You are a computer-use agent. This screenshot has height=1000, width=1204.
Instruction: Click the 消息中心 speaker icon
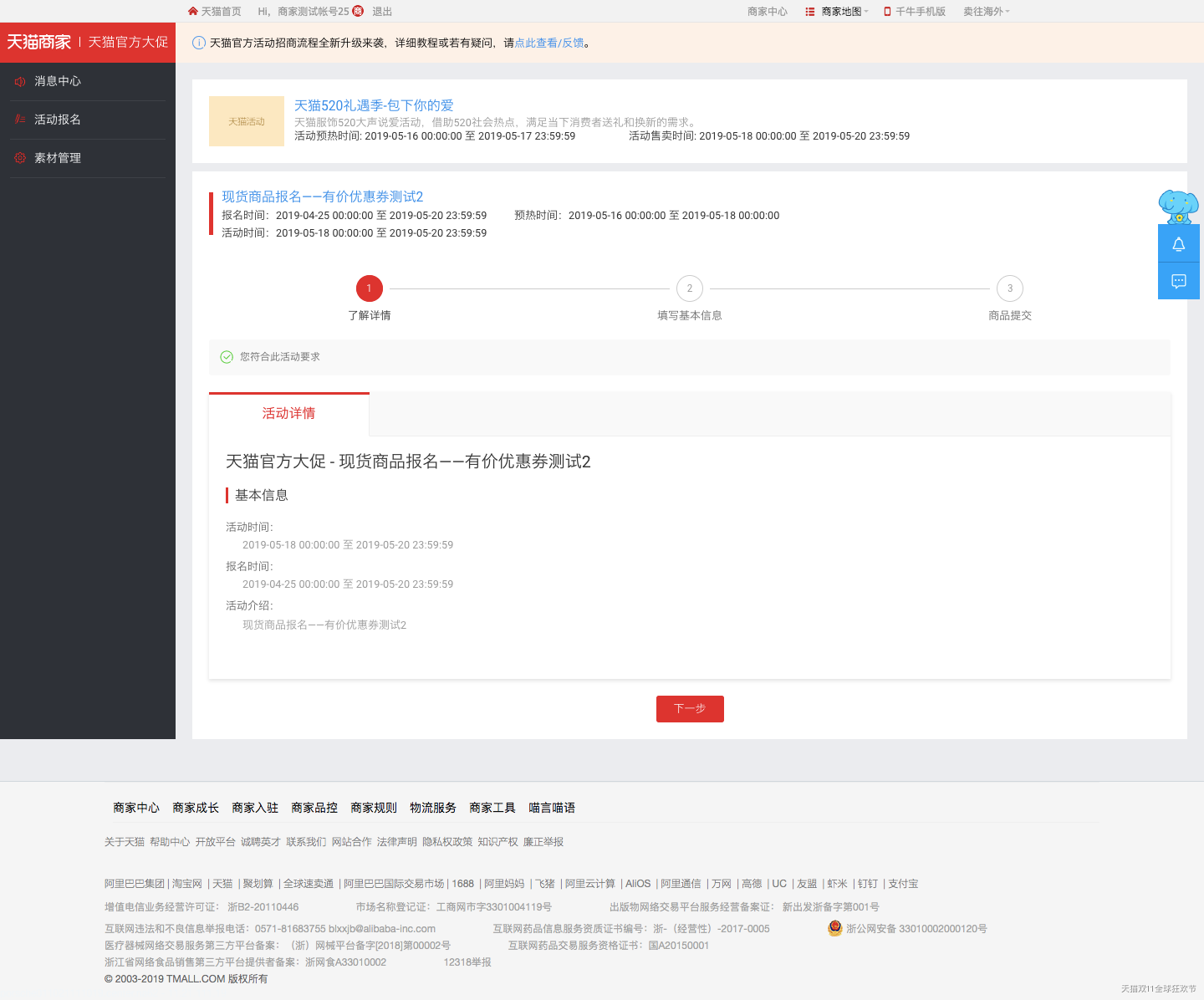pyautogui.click(x=20, y=81)
